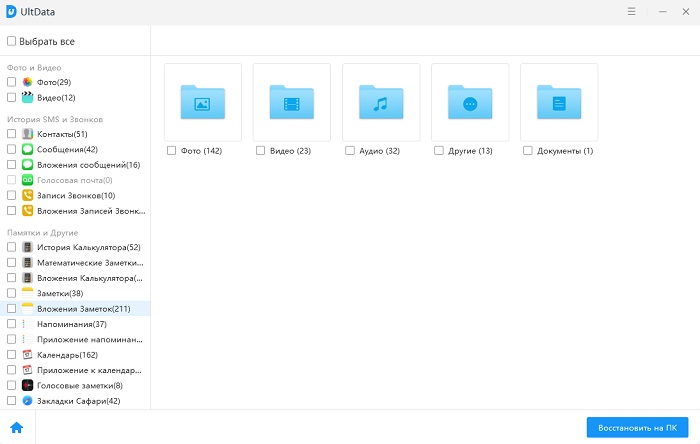The width and height of the screenshot is (700, 444).
Task: Check the Календарь(162) checkbox
Action: coord(12,355)
